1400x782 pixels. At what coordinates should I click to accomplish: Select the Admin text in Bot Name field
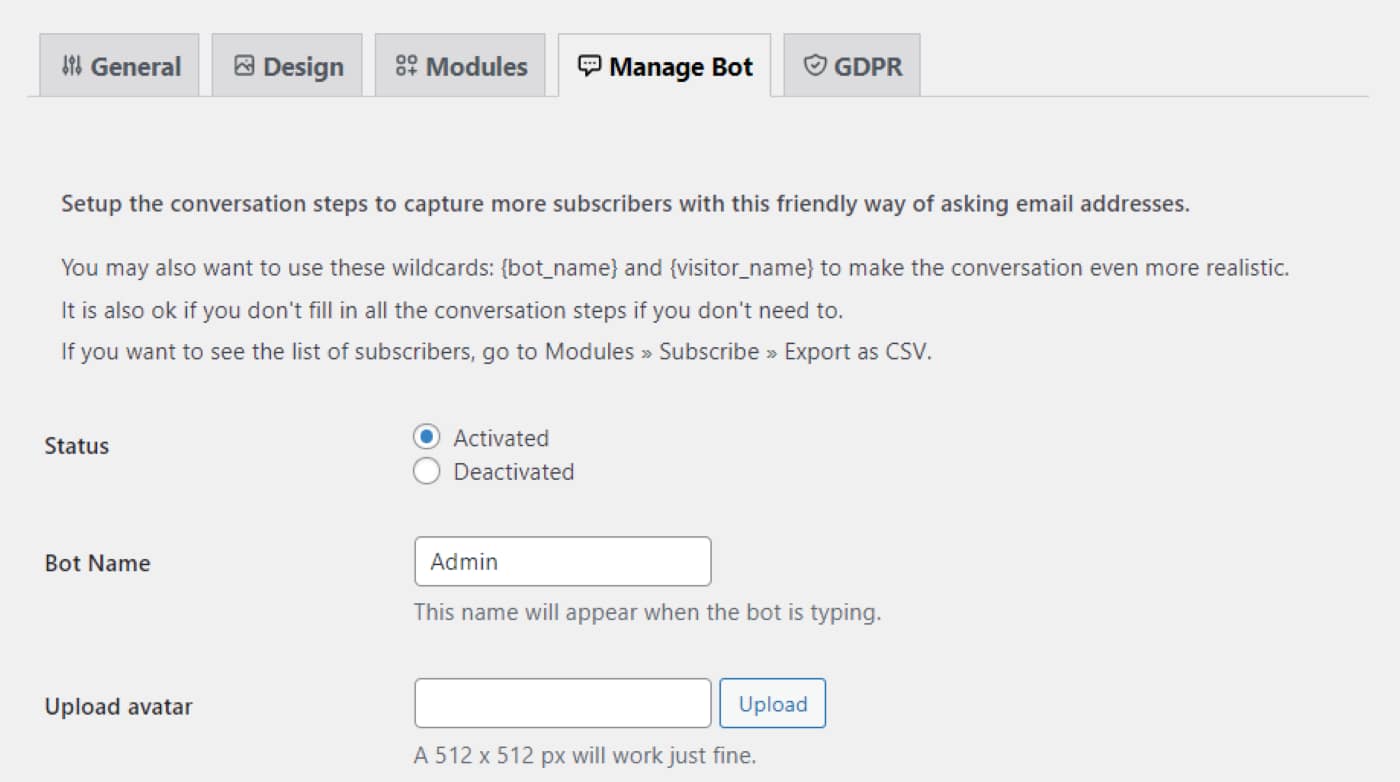point(463,561)
